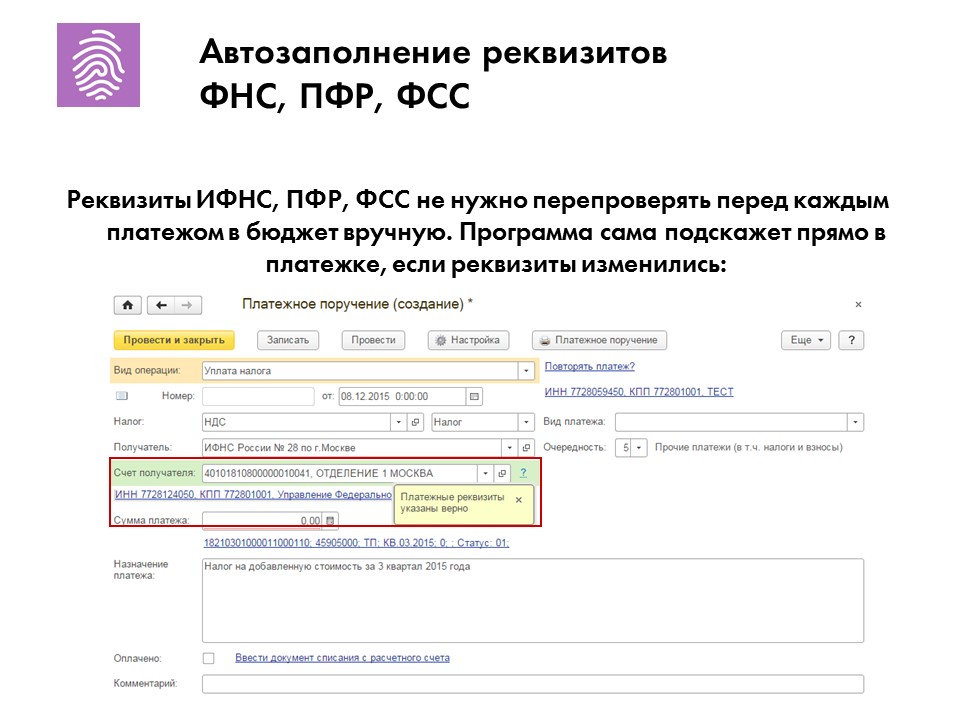
Task: Click the blue question mark hint
Action: (x=523, y=473)
